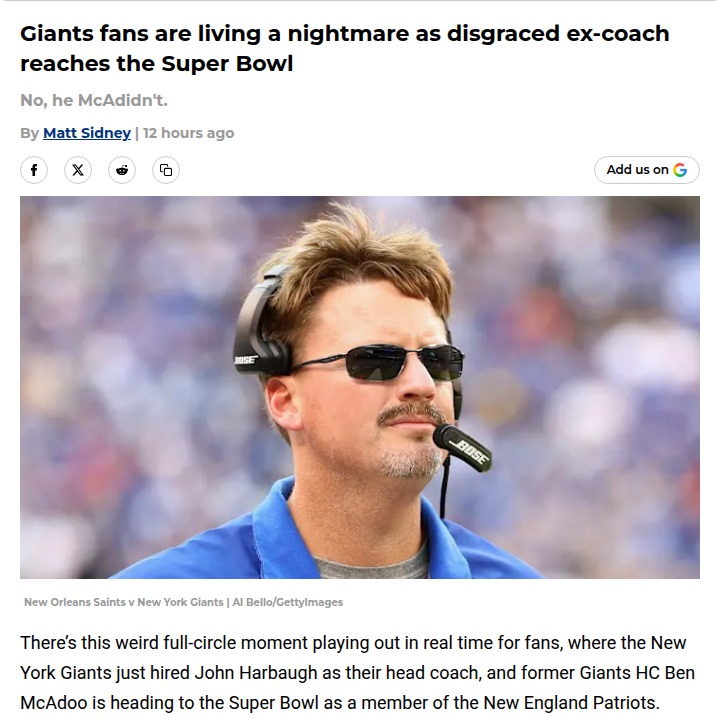
Task: Click the 'By' label before author name
Action: click(x=29, y=133)
